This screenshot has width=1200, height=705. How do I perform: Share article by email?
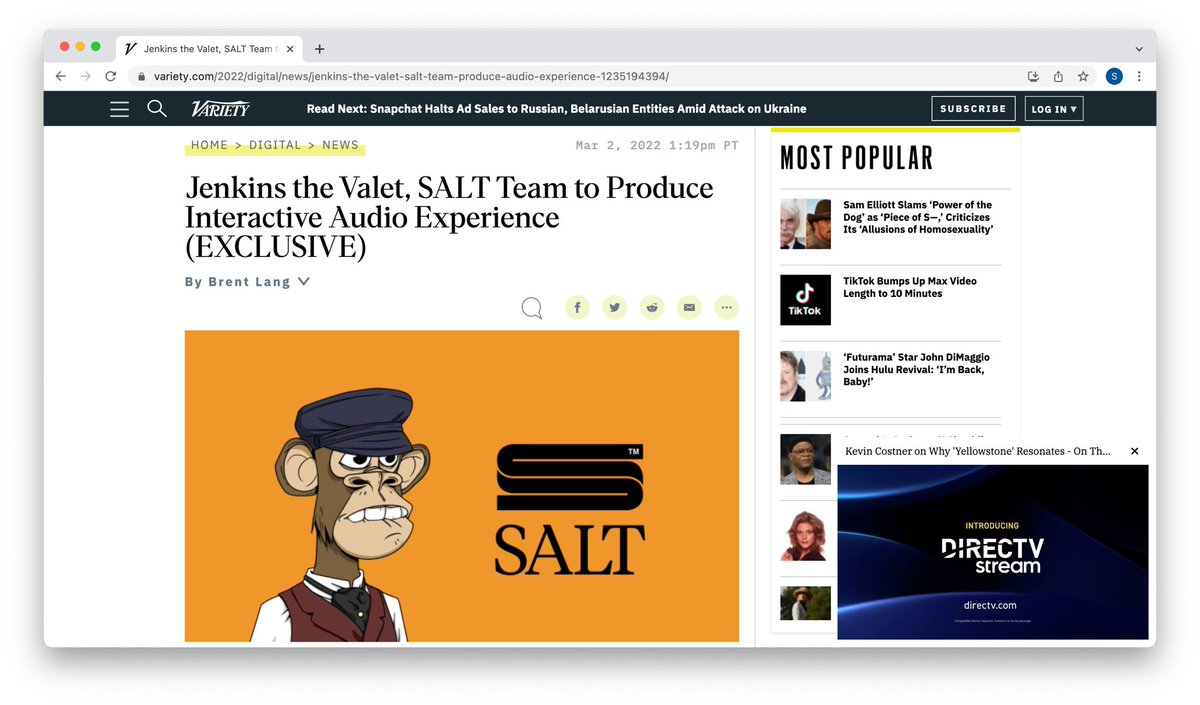pyautogui.click(x=689, y=307)
